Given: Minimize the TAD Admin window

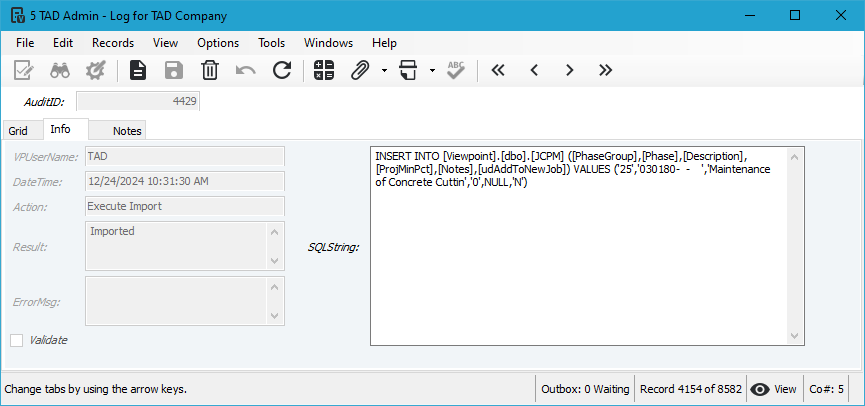Looking at the screenshot, I should pos(749,15).
